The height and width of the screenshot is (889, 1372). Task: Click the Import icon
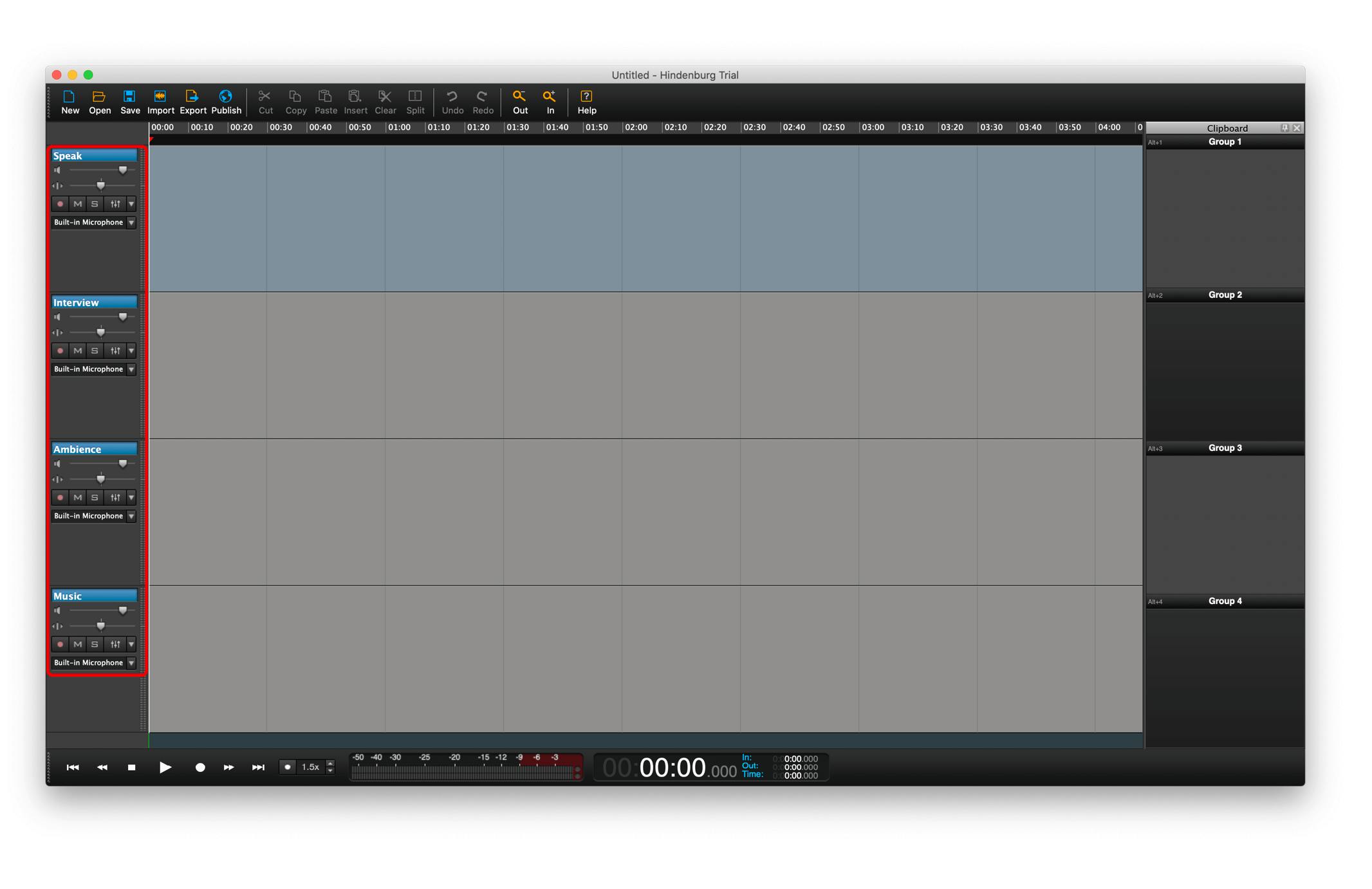161,102
